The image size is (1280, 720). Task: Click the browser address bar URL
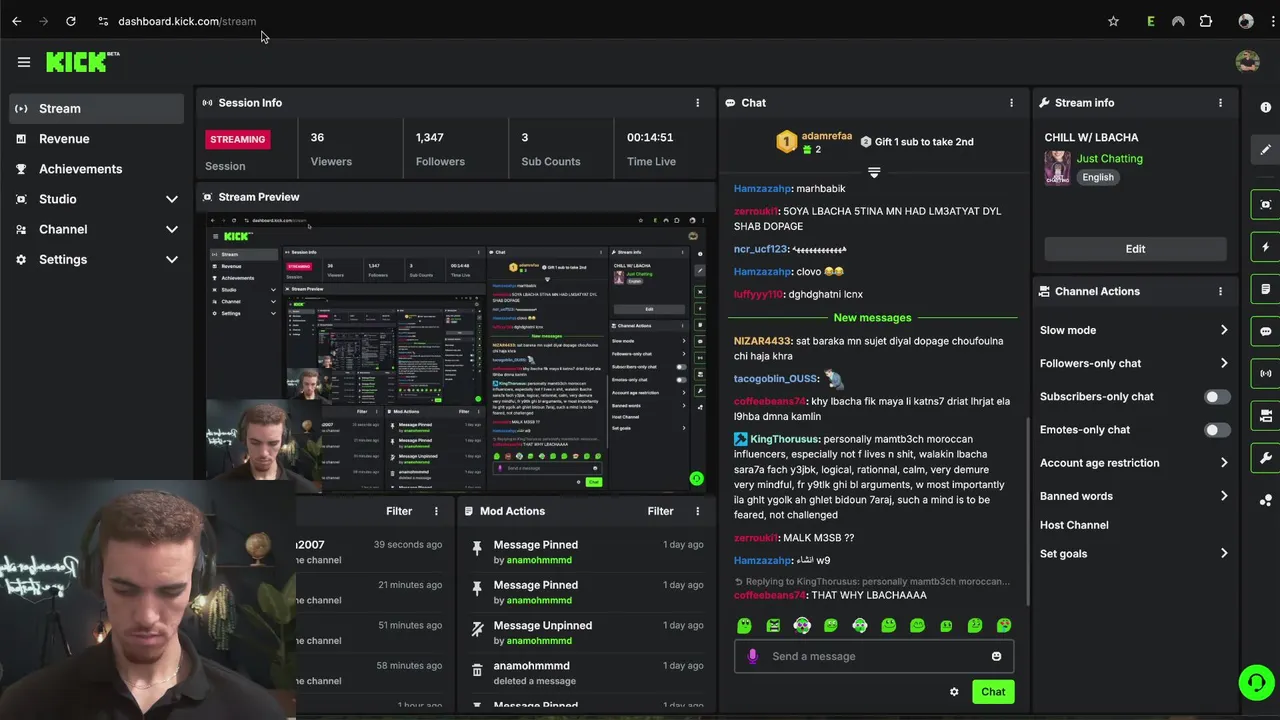click(187, 21)
